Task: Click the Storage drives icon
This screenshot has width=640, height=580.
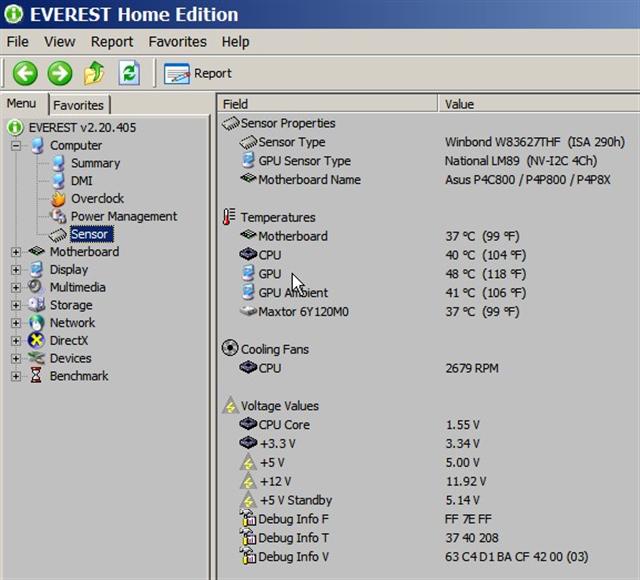Action: point(37,305)
